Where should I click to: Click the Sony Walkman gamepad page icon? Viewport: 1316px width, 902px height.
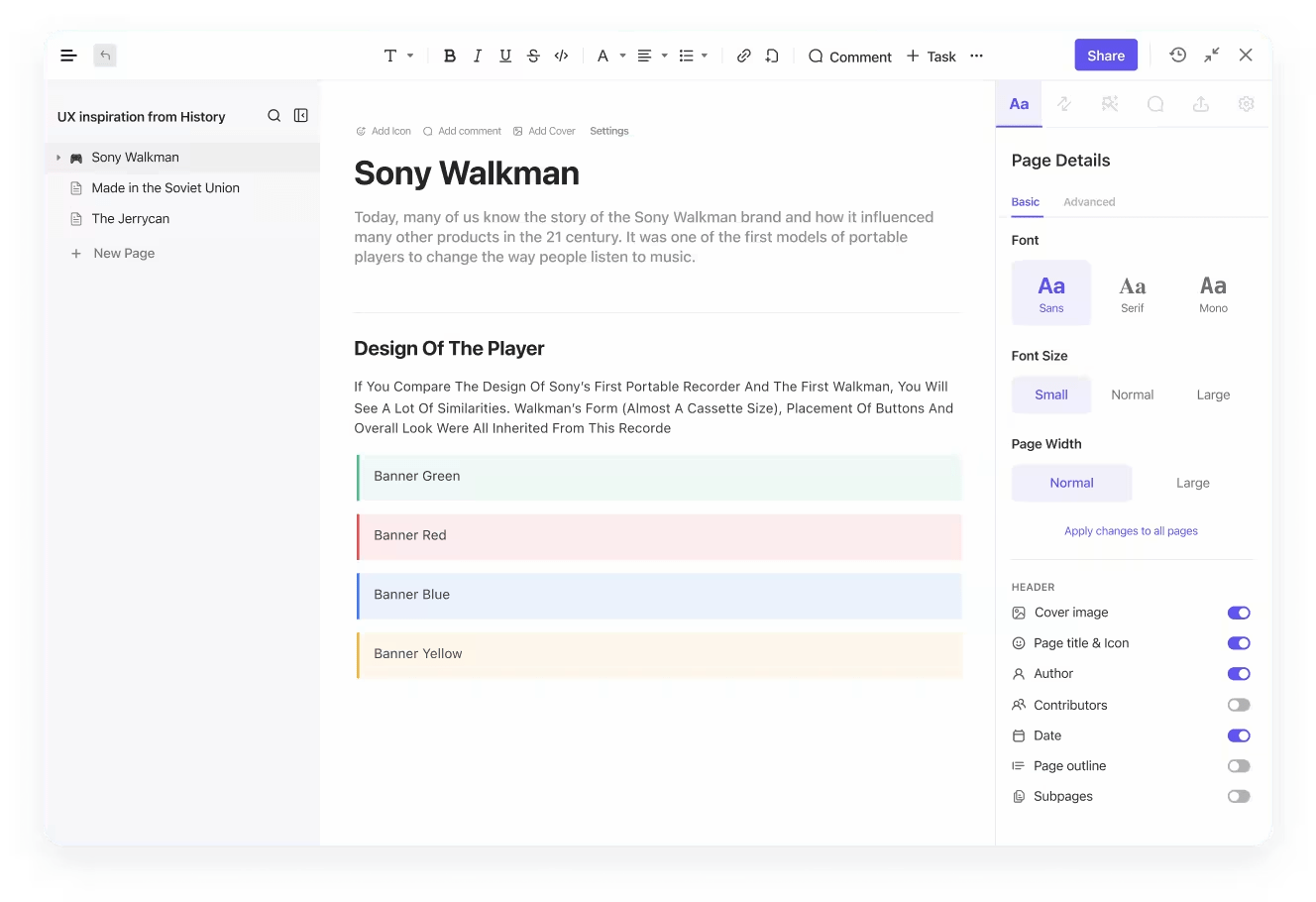coord(76,158)
